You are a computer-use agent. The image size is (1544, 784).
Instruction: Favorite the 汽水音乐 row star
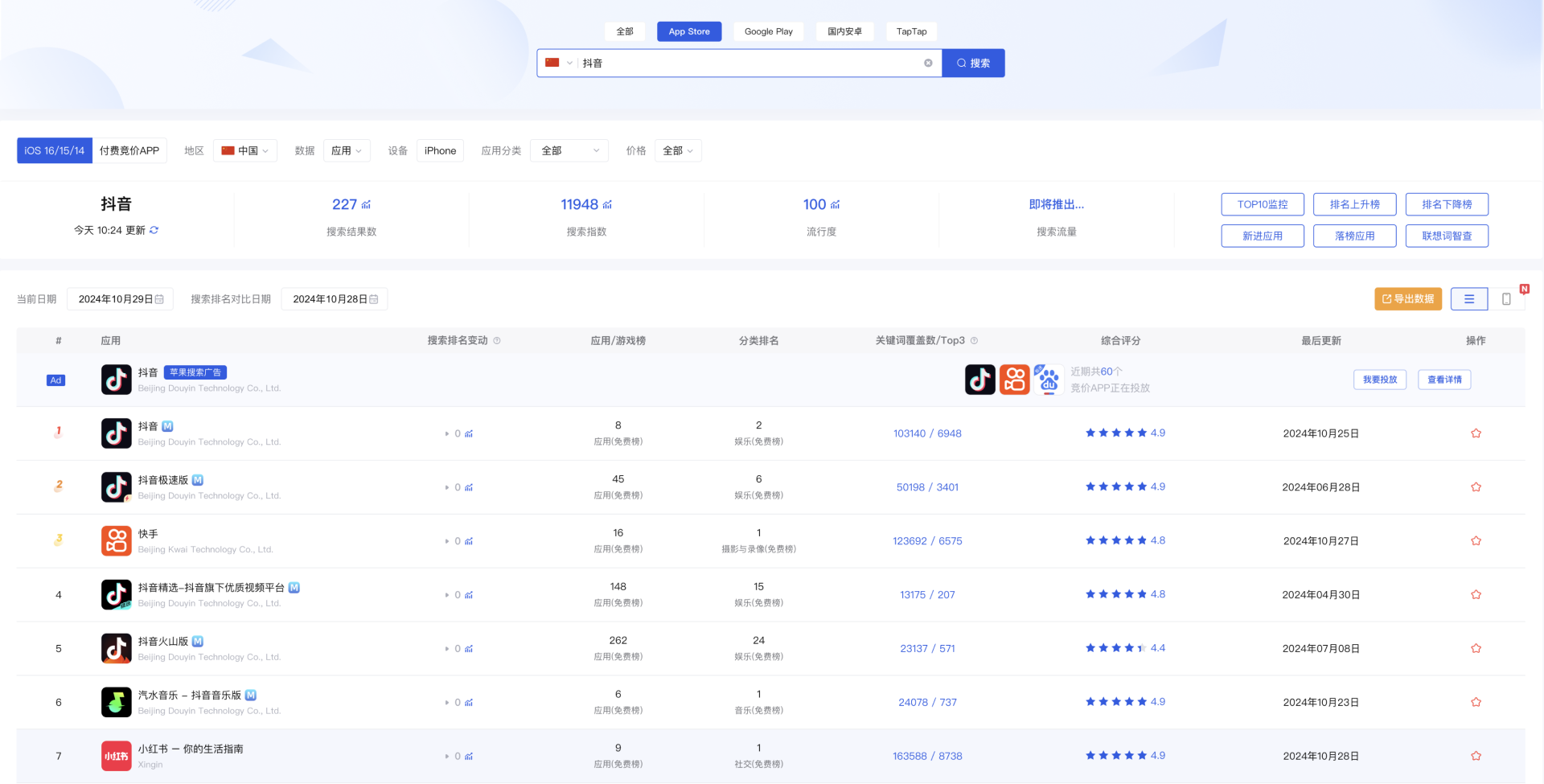click(1476, 702)
